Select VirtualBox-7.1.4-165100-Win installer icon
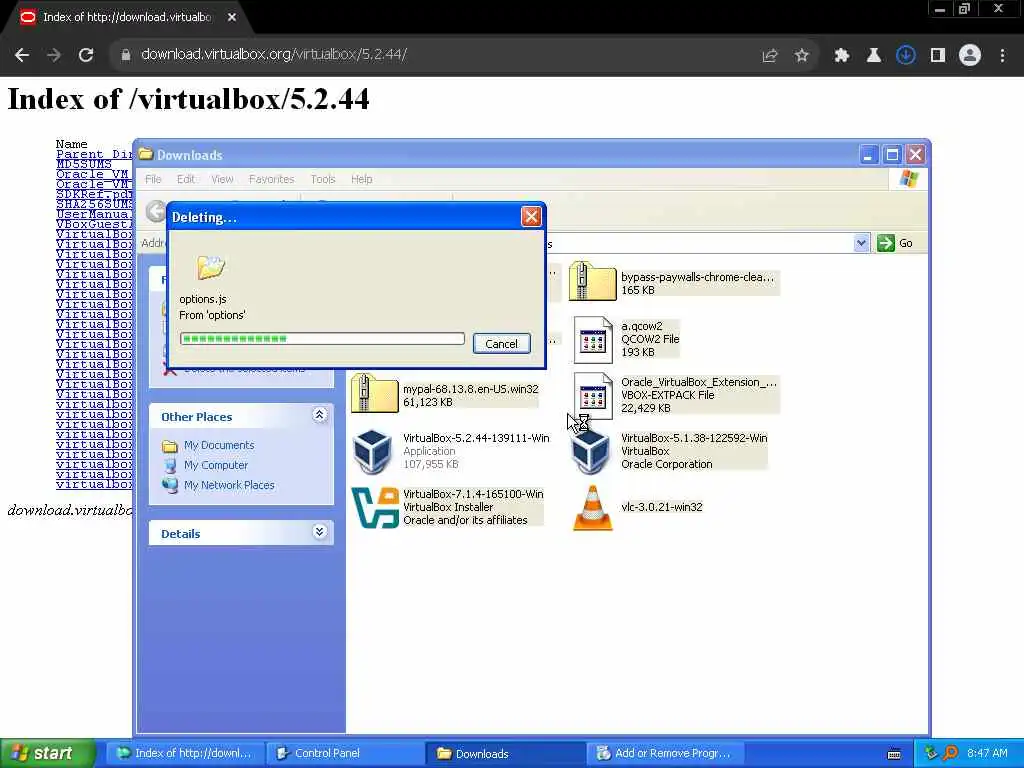Screen dimensions: 1024x768 (x=375, y=507)
